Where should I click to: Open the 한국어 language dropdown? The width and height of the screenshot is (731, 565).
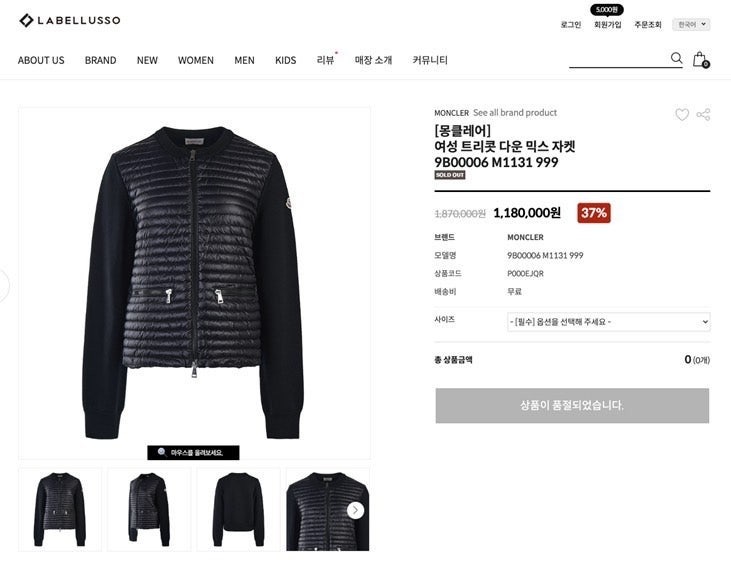[691, 24]
